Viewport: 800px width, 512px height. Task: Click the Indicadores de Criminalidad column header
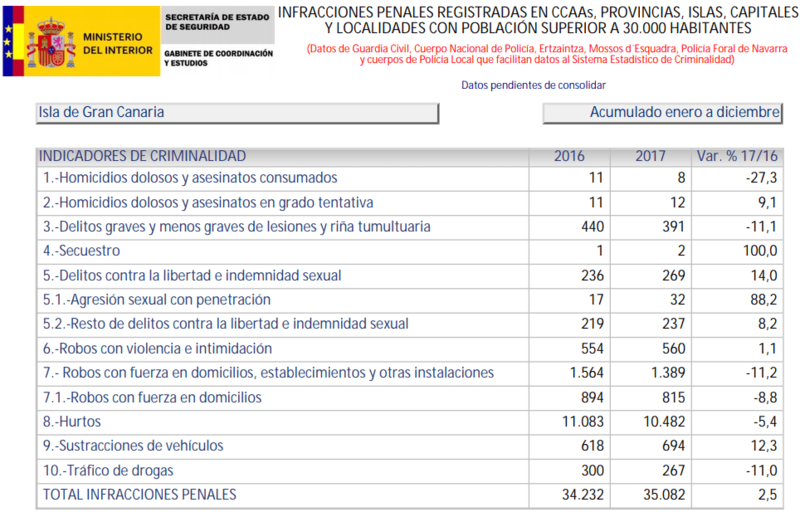pos(142,156)
